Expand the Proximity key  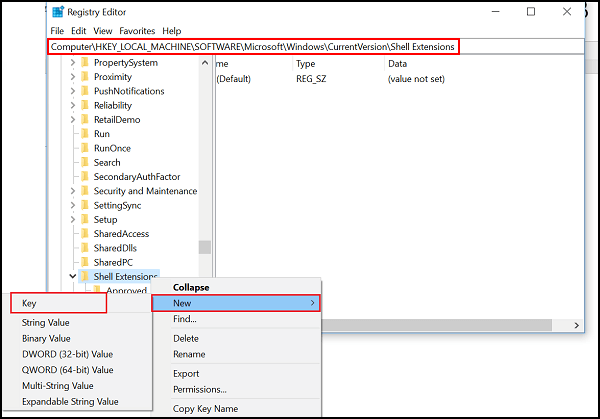tap(73, 77)
